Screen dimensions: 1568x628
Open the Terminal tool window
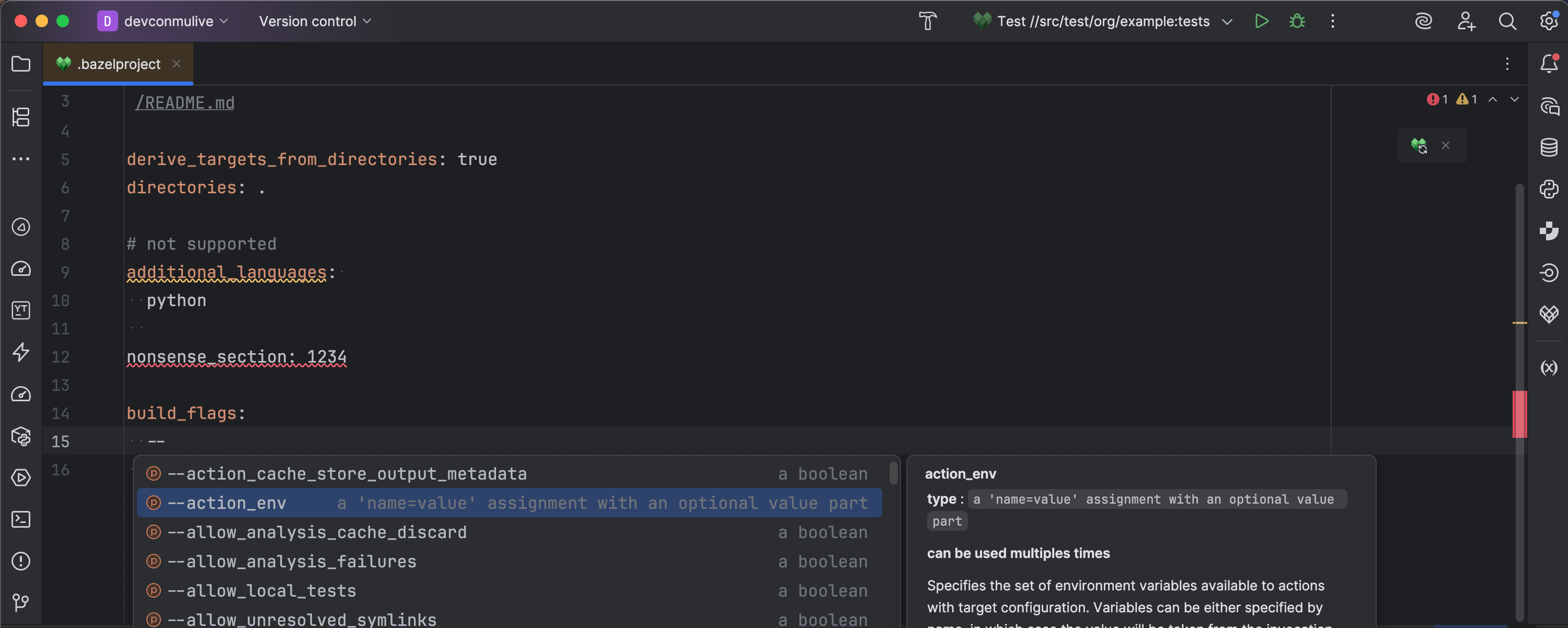point(21,519)
